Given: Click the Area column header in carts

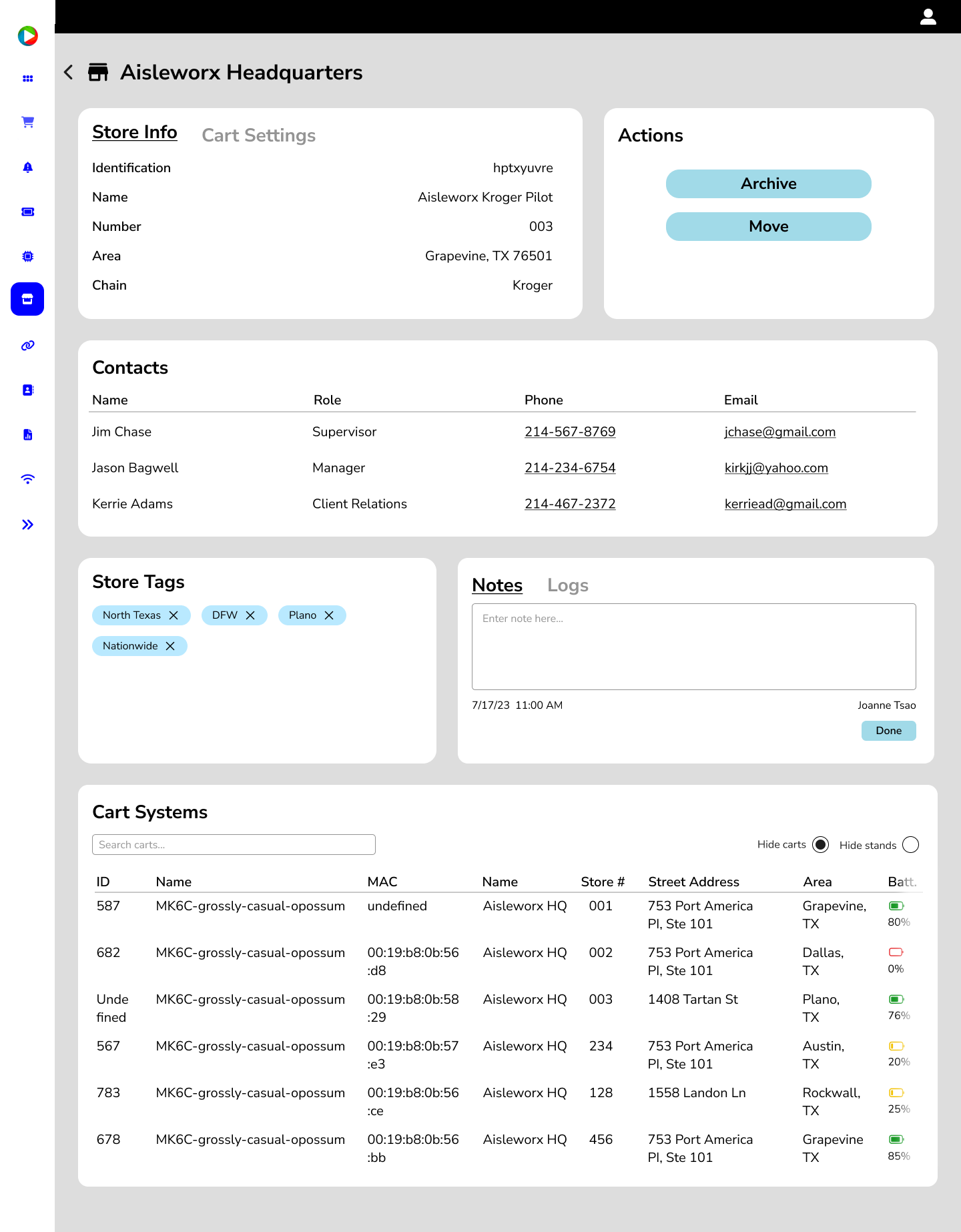Looking at the screenshot, I should pos(818,882).
